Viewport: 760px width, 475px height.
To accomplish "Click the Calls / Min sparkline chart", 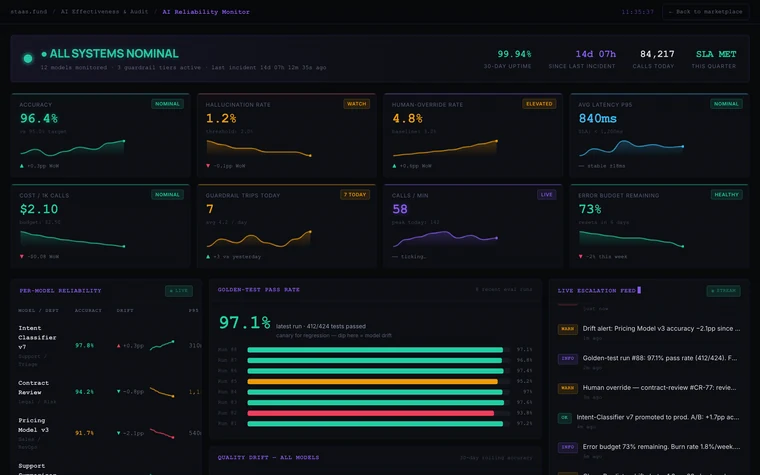I will 445,238.
